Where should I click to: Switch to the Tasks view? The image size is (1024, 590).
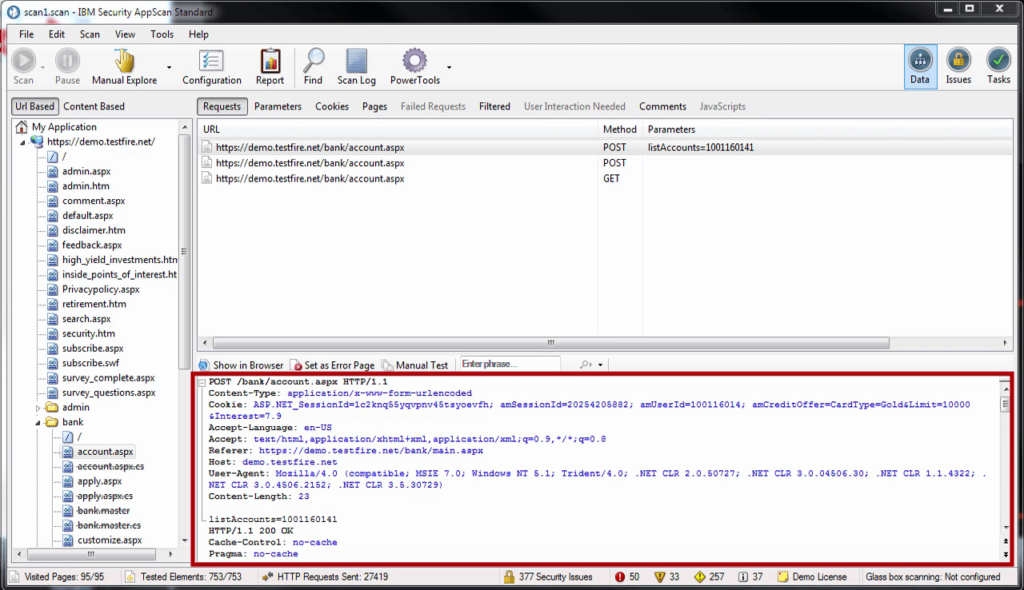point(998,65)
